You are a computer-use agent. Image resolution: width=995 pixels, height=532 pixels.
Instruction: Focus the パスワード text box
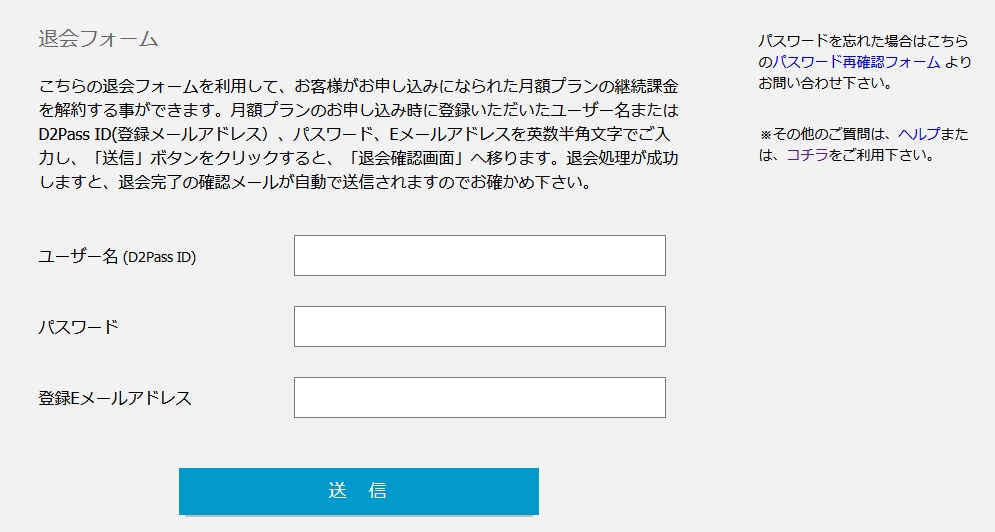[479, 327]
